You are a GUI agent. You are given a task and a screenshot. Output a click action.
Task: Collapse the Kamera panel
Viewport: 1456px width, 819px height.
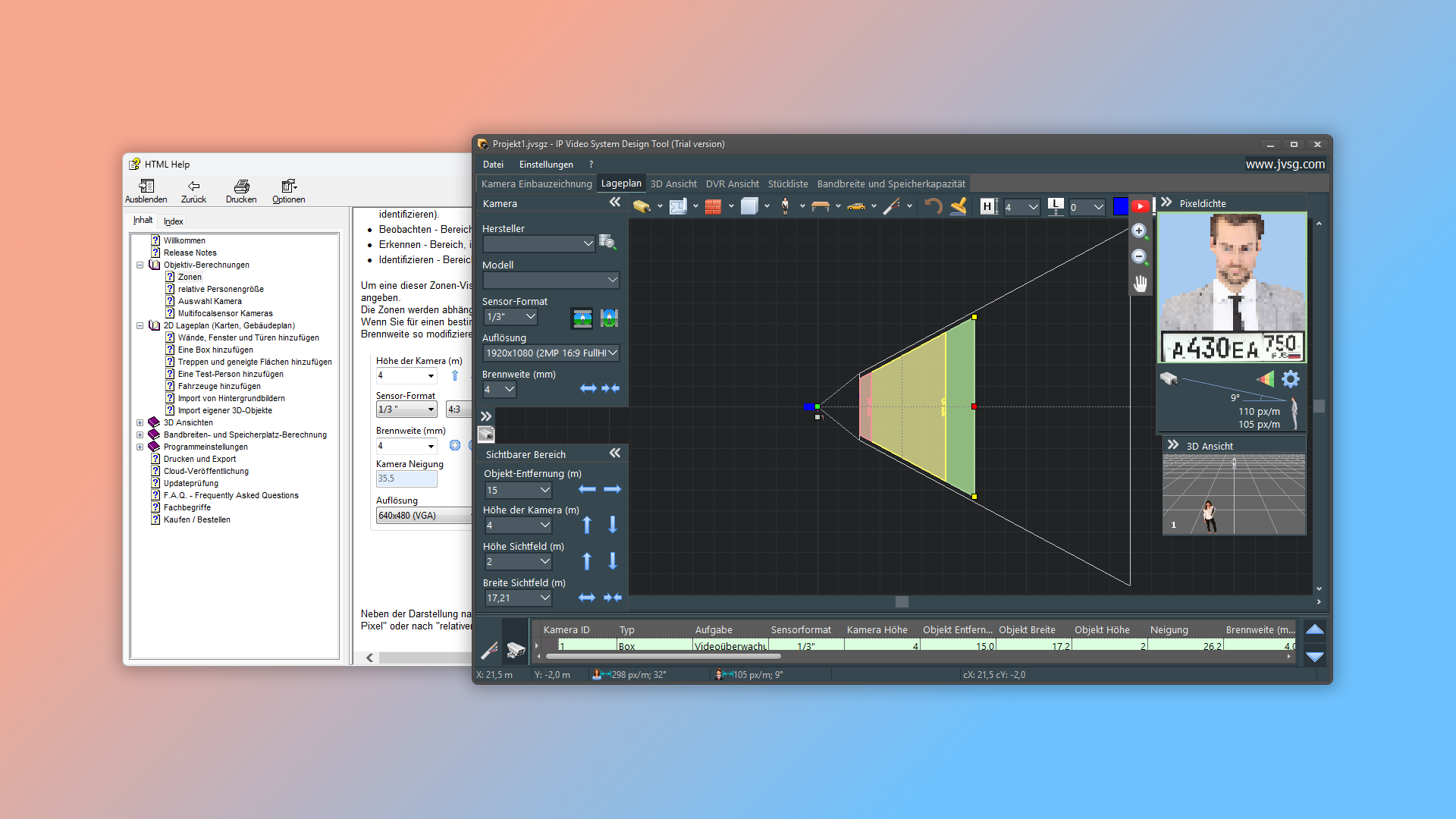(x=614, y=202)
